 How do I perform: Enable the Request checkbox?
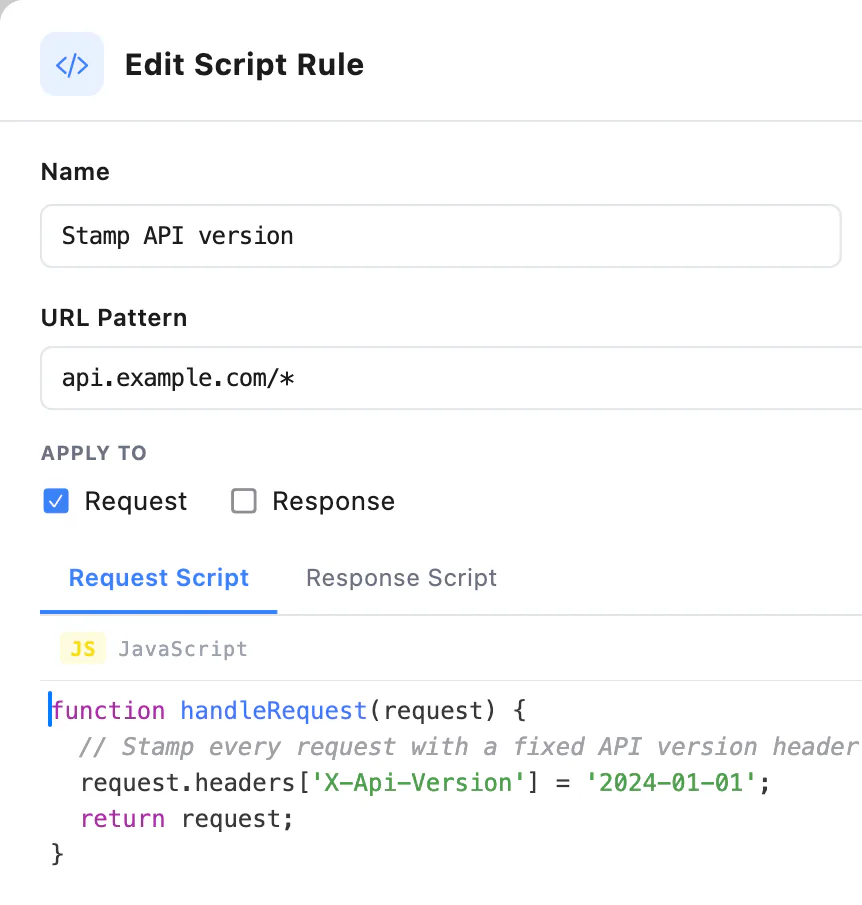56,500
